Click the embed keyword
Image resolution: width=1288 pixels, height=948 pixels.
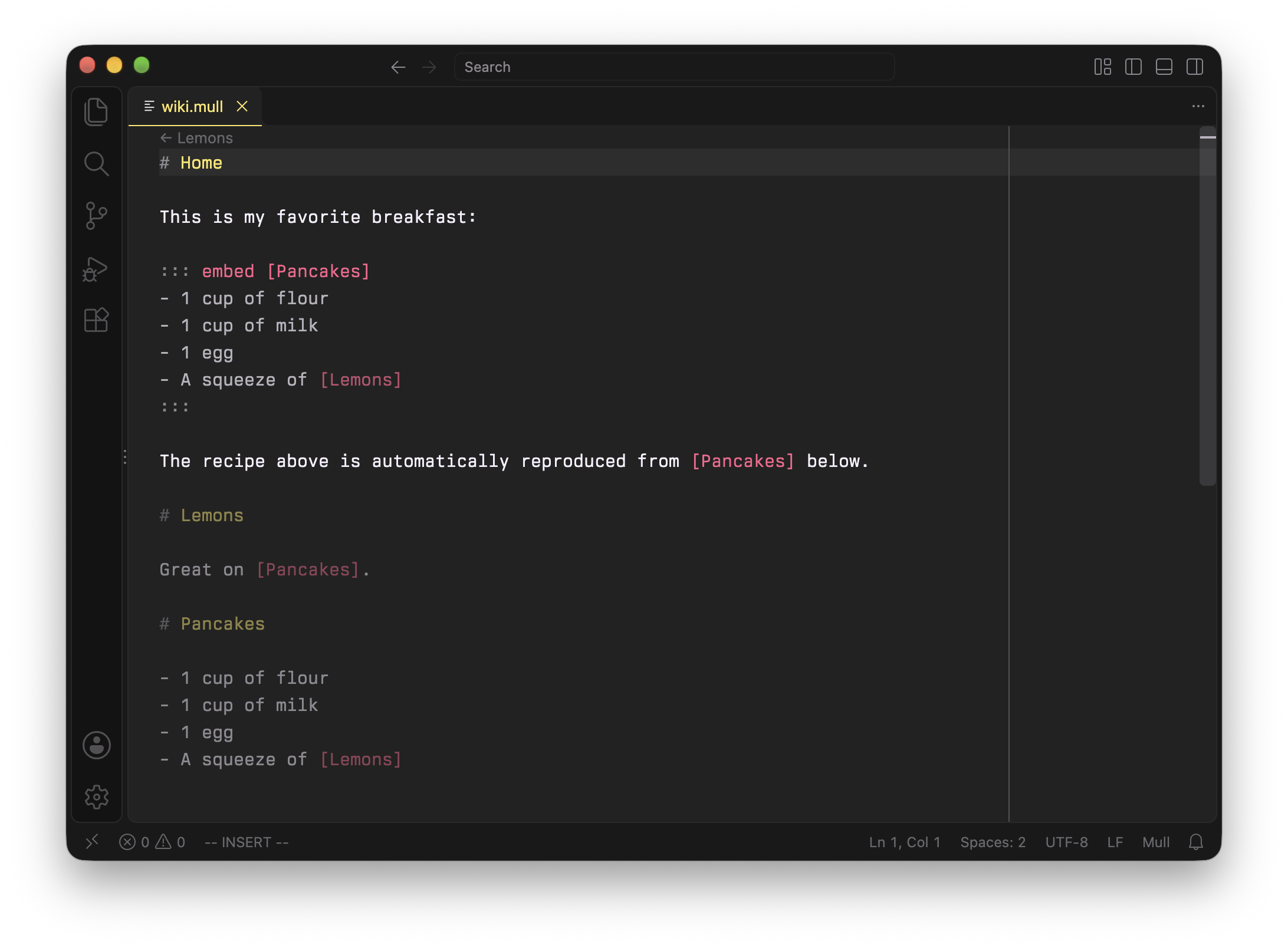point(228,271)
